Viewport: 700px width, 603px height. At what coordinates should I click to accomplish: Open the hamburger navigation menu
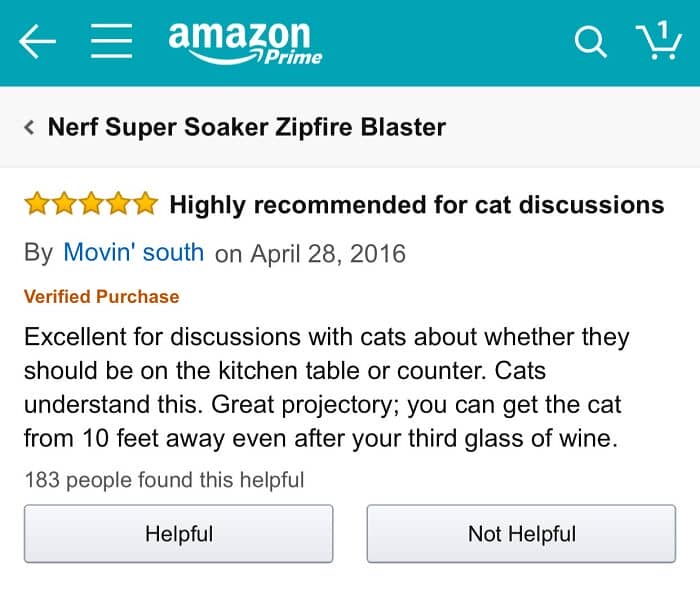tap(113, 42)
